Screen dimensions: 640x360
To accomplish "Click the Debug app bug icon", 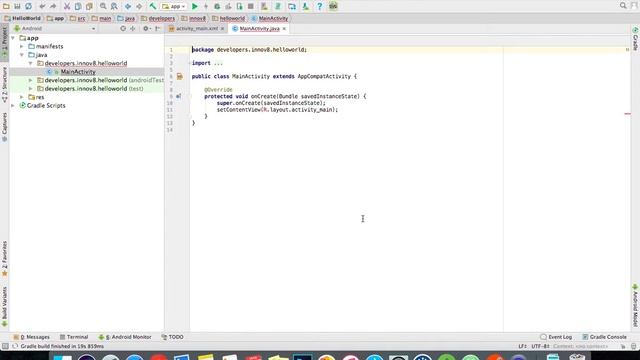I will tap(217, 6).
